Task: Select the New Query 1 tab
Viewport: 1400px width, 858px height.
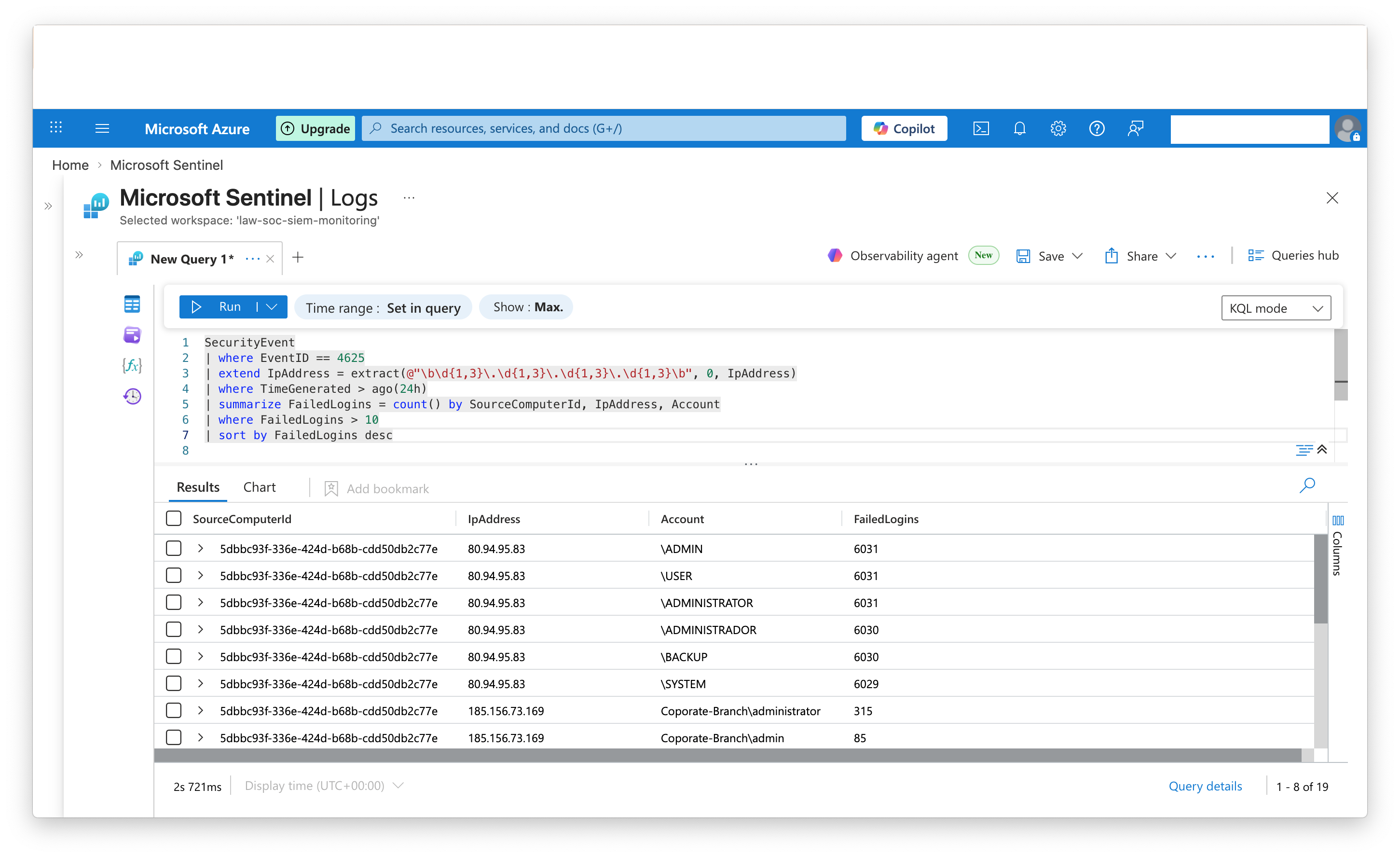Action: point(192,259)
